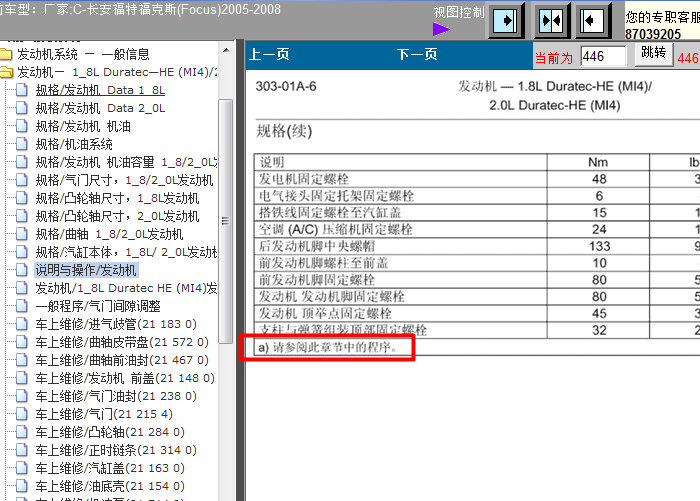
Task: Select 规格/发动机 Data 2_0L tree item
Action: [x=100, y=108]
